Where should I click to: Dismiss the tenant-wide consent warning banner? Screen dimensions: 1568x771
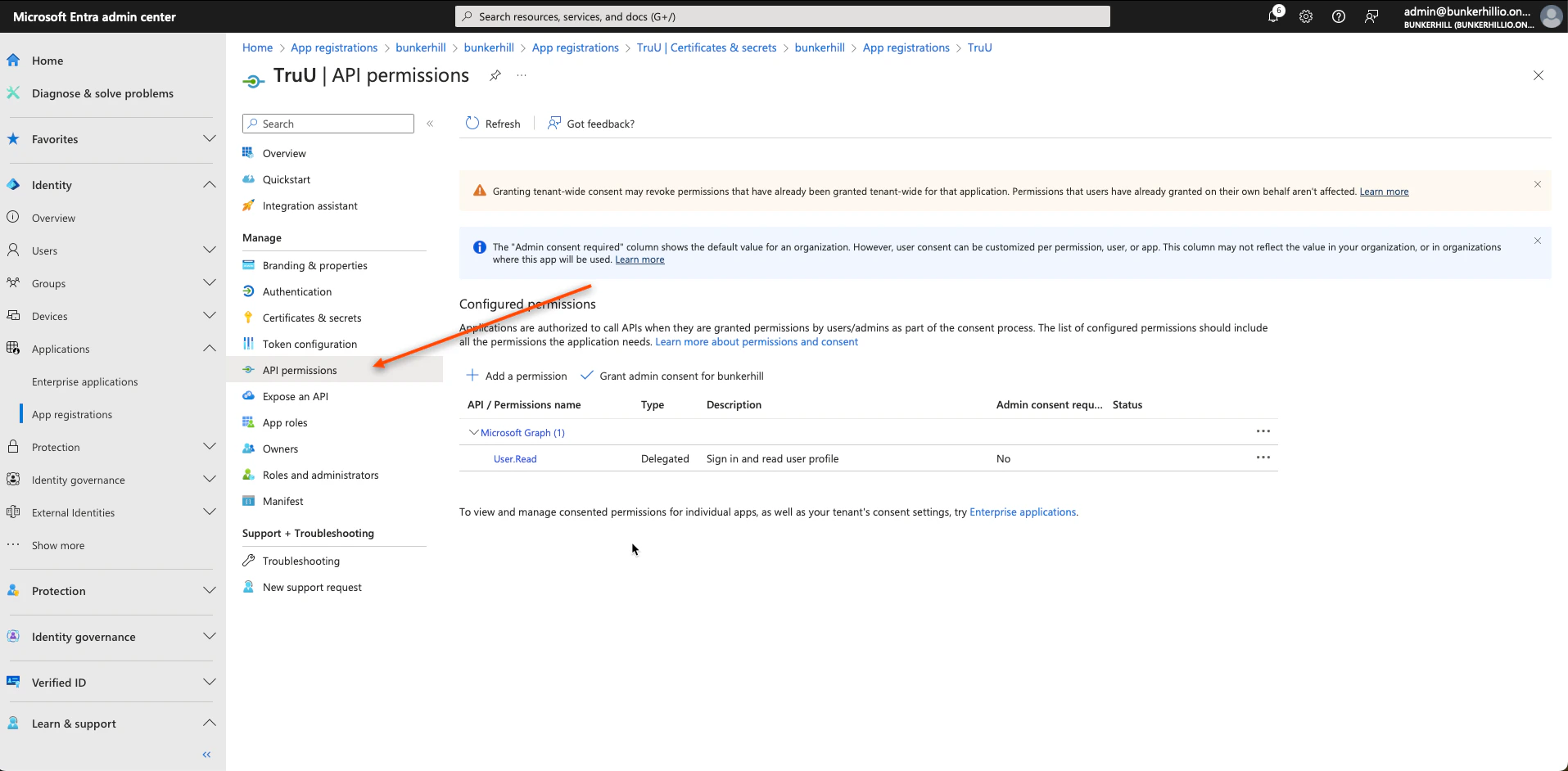point(1538,184)
